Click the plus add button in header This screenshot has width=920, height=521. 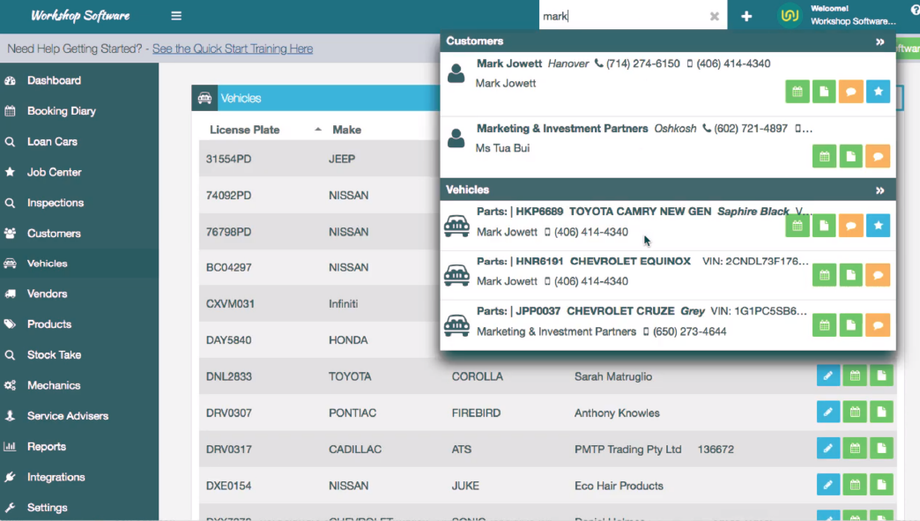click(x=746, y=16)
